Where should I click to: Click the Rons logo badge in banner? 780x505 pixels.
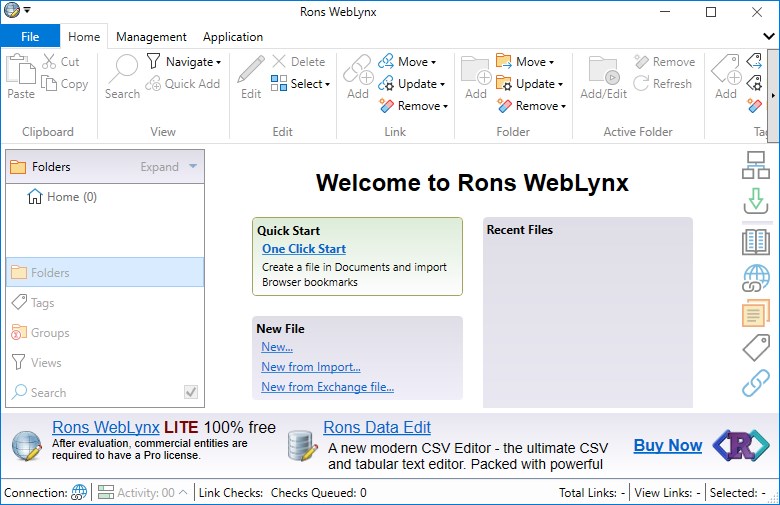pyautogui.click(x=741, y=445)
